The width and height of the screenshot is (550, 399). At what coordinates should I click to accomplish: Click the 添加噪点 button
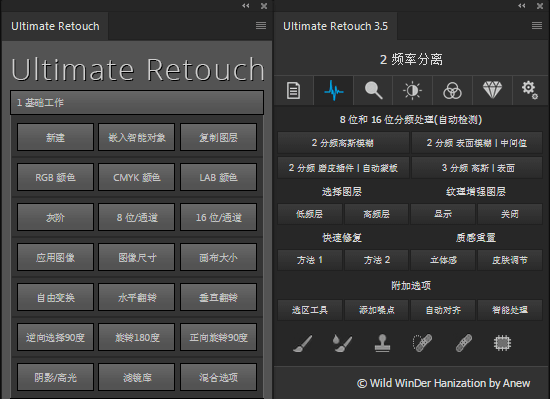click(x=376, y=310)
